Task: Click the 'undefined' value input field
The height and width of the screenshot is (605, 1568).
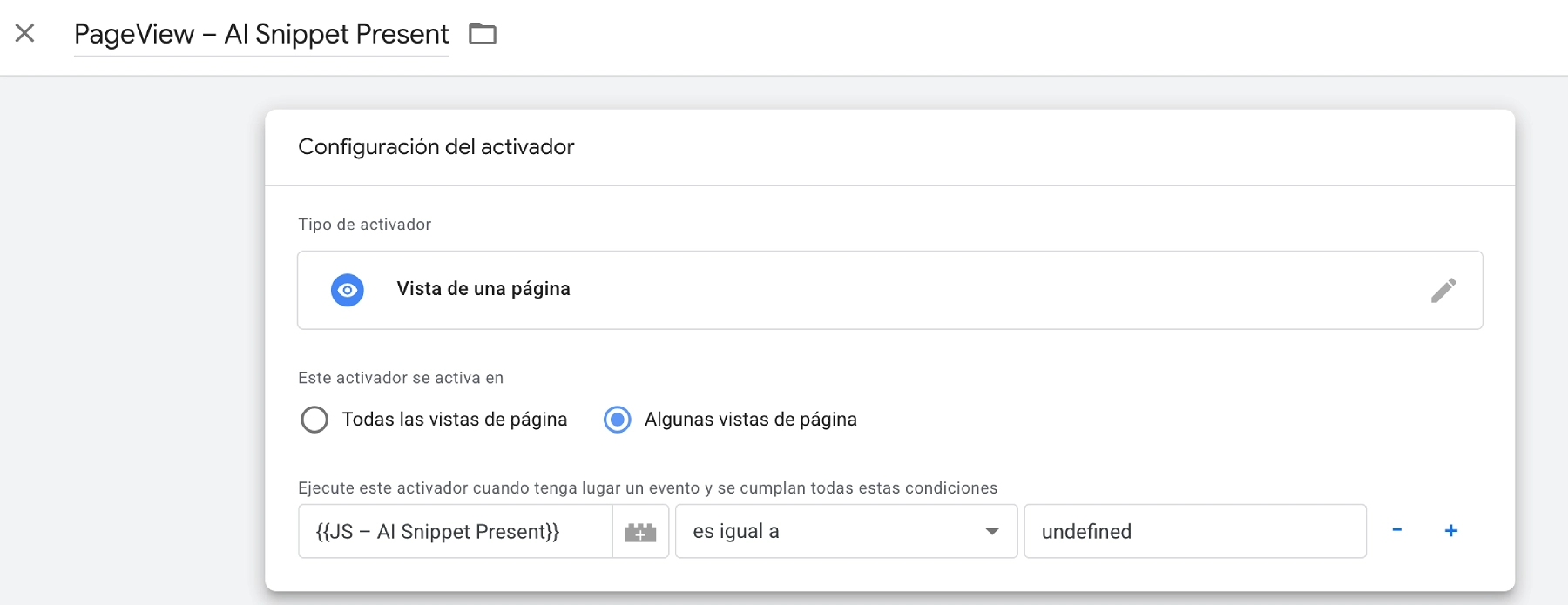Action: click(1194, 531)
